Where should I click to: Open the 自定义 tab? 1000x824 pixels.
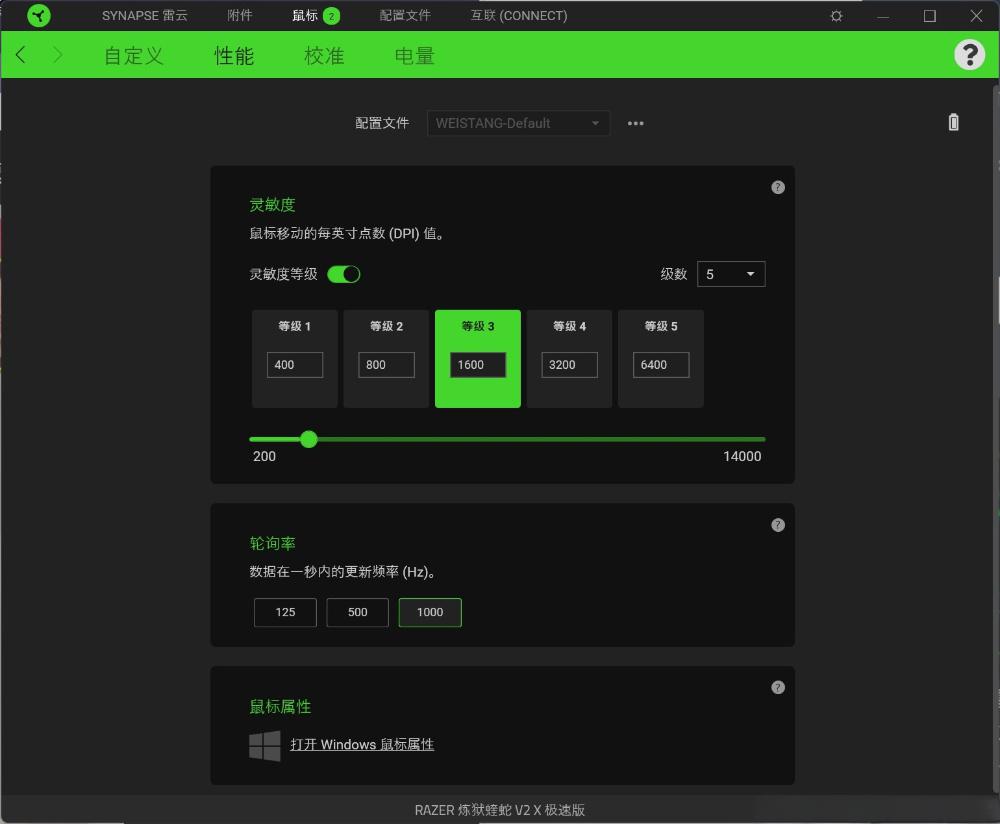(133, 56)
